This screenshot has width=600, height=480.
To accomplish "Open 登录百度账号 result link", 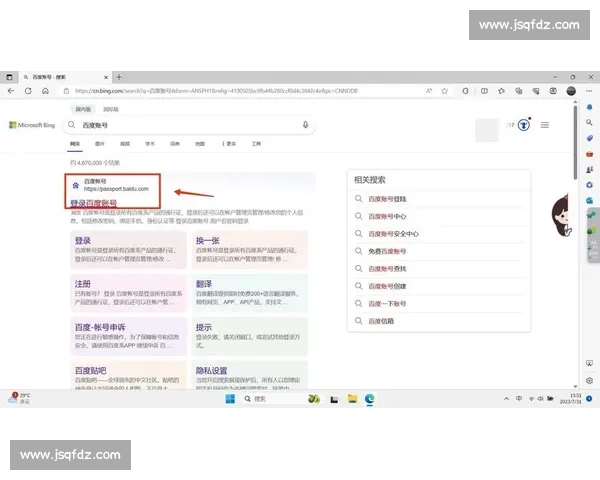I will pyautogui.click(x=94, y=203).
